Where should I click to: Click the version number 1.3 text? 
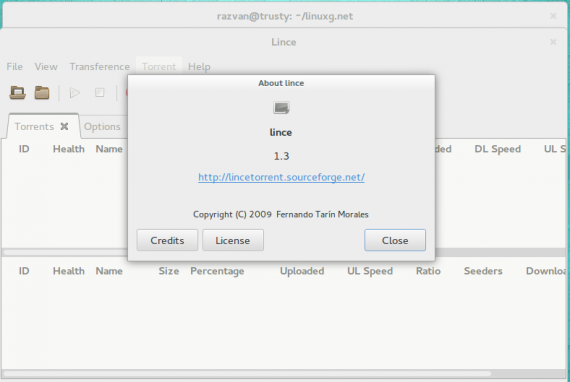[x=281, y=156]
